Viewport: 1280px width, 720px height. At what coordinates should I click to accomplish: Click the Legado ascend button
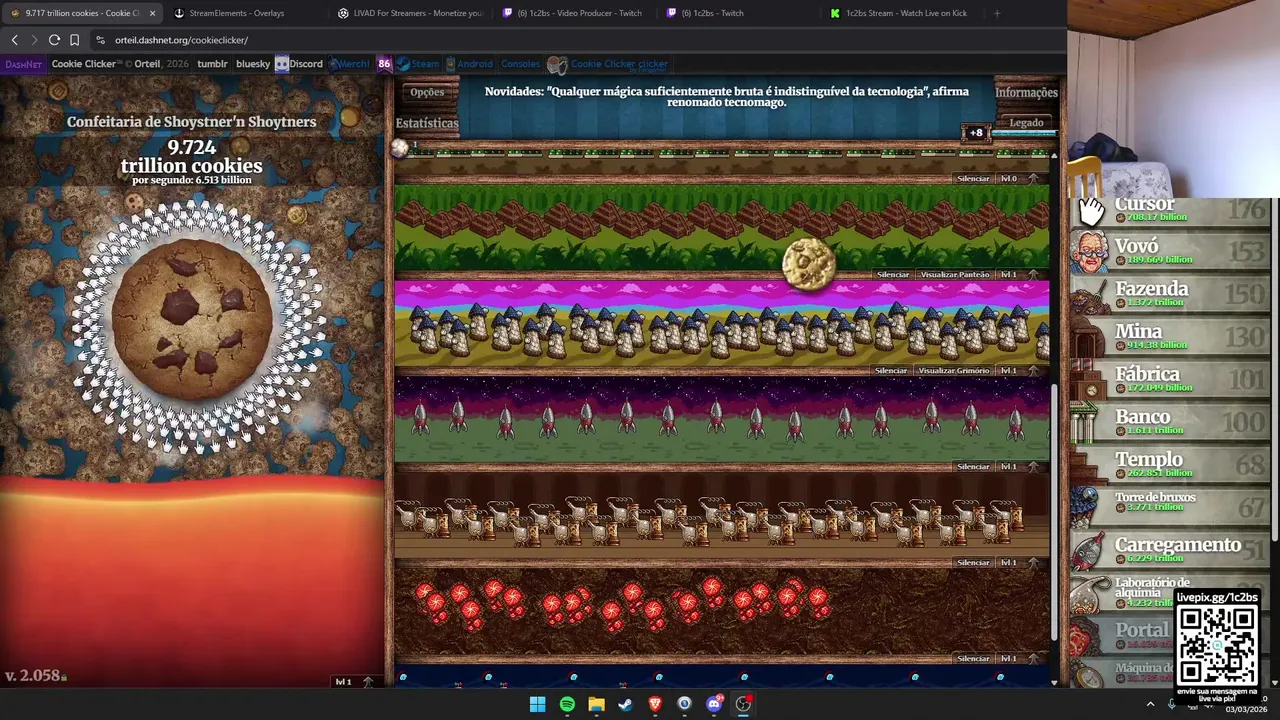pos(1026,123)
